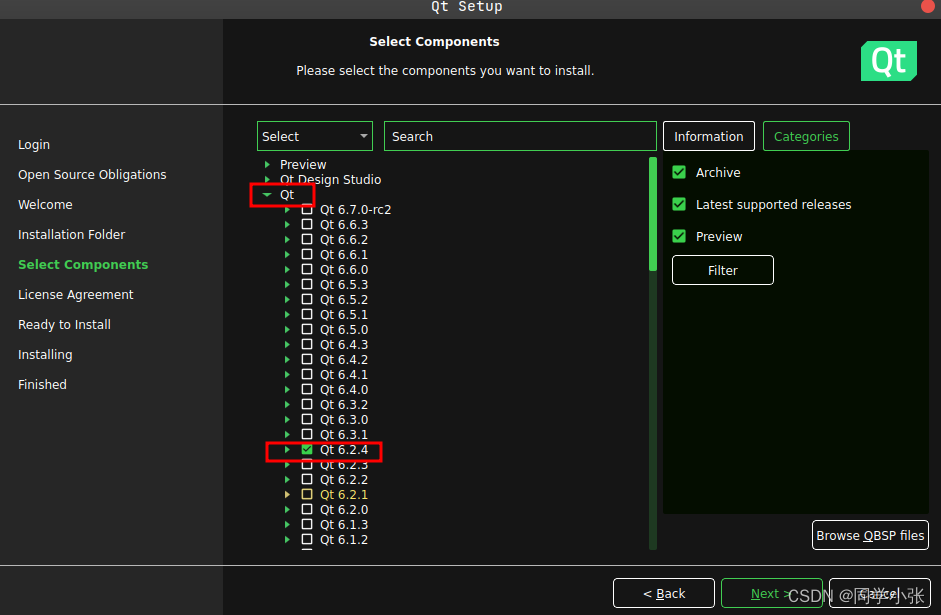Expand the Qt Design Studio node
This screenshot has height=615, width=941.
pyautogui.click(x=268, y=179)
